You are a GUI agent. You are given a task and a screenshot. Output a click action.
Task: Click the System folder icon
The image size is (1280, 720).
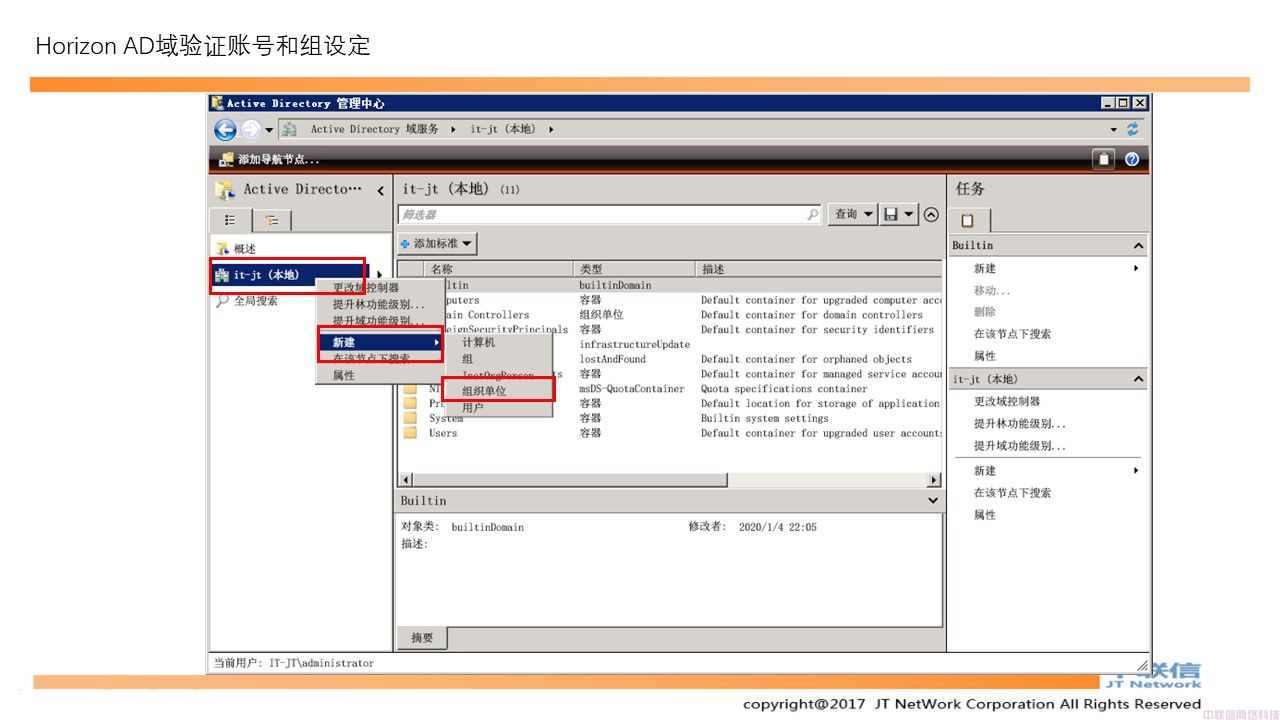[x=410, y=418]
